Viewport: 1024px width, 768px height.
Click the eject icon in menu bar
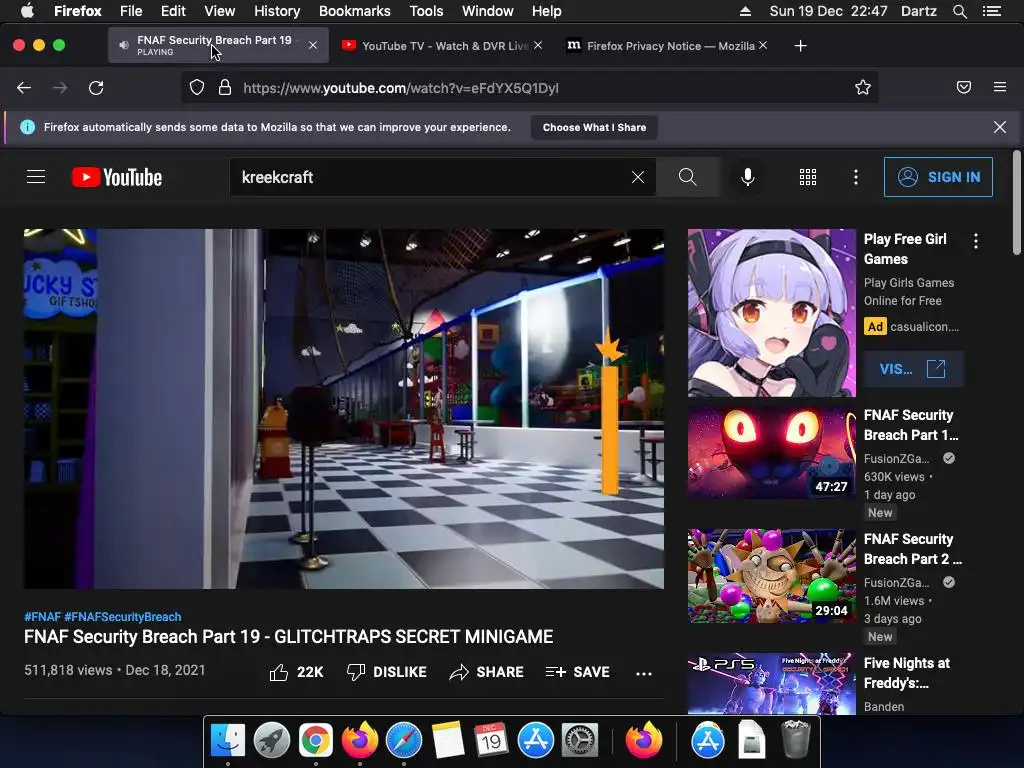[x=745, y=11]
